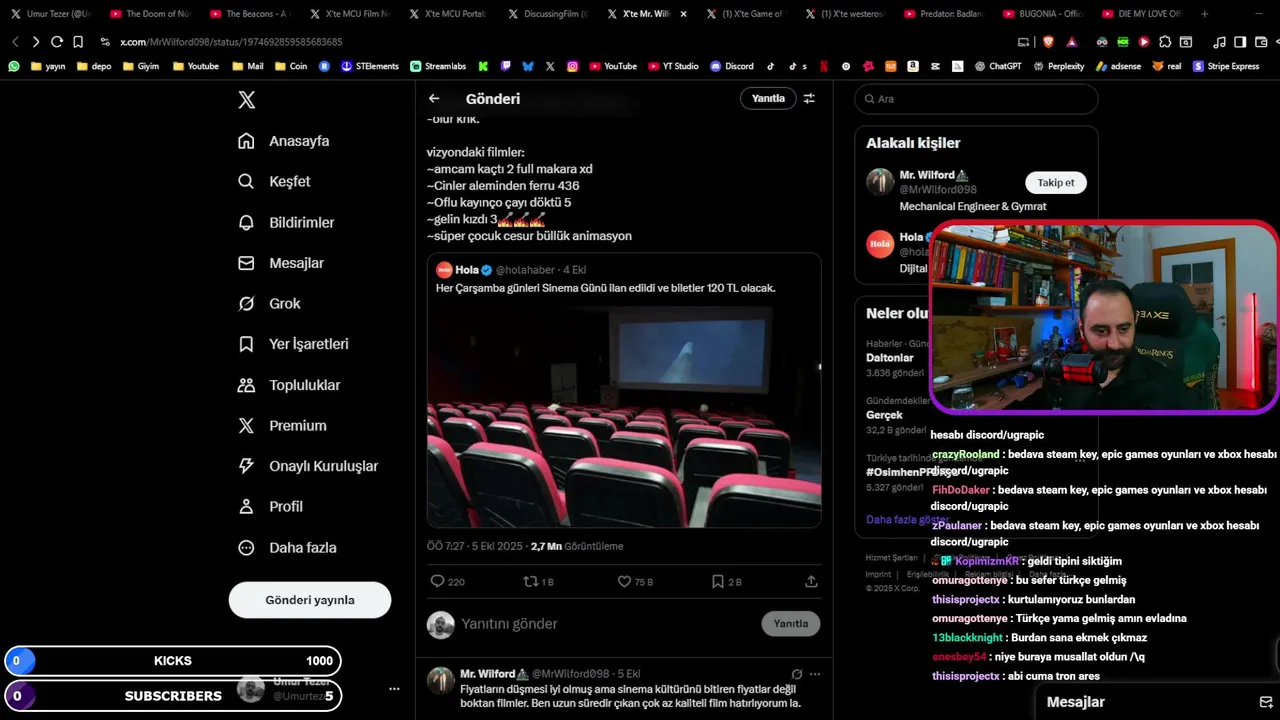Open @holahaber quoted post header
Screen dimensions: 1280x720
pos(511,270)
